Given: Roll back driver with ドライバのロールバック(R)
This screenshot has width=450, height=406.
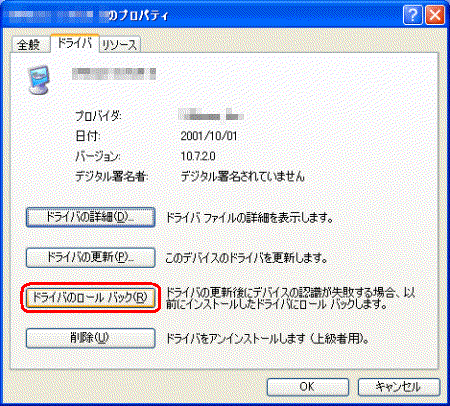Looking at the screenshot, I should 91,298.
